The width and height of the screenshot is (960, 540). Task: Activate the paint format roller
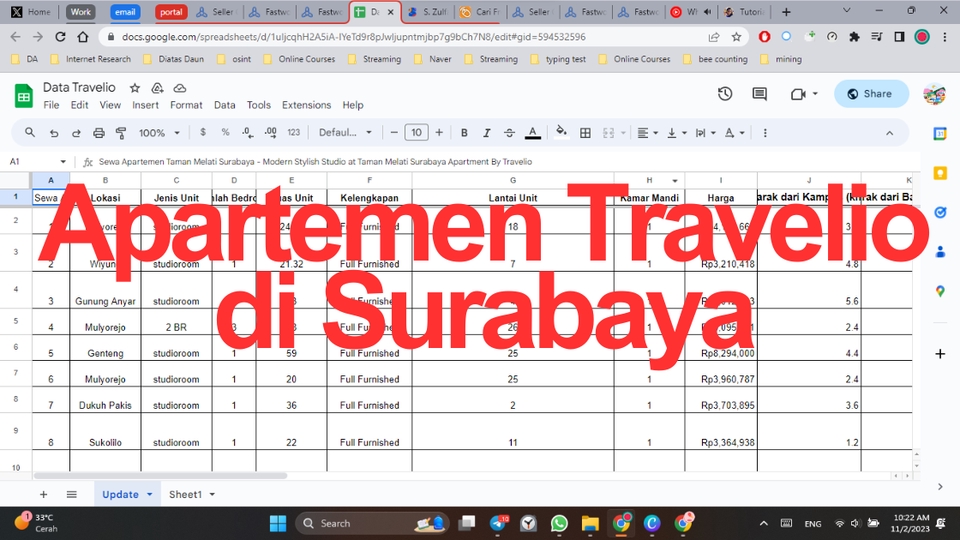(121, 133)
